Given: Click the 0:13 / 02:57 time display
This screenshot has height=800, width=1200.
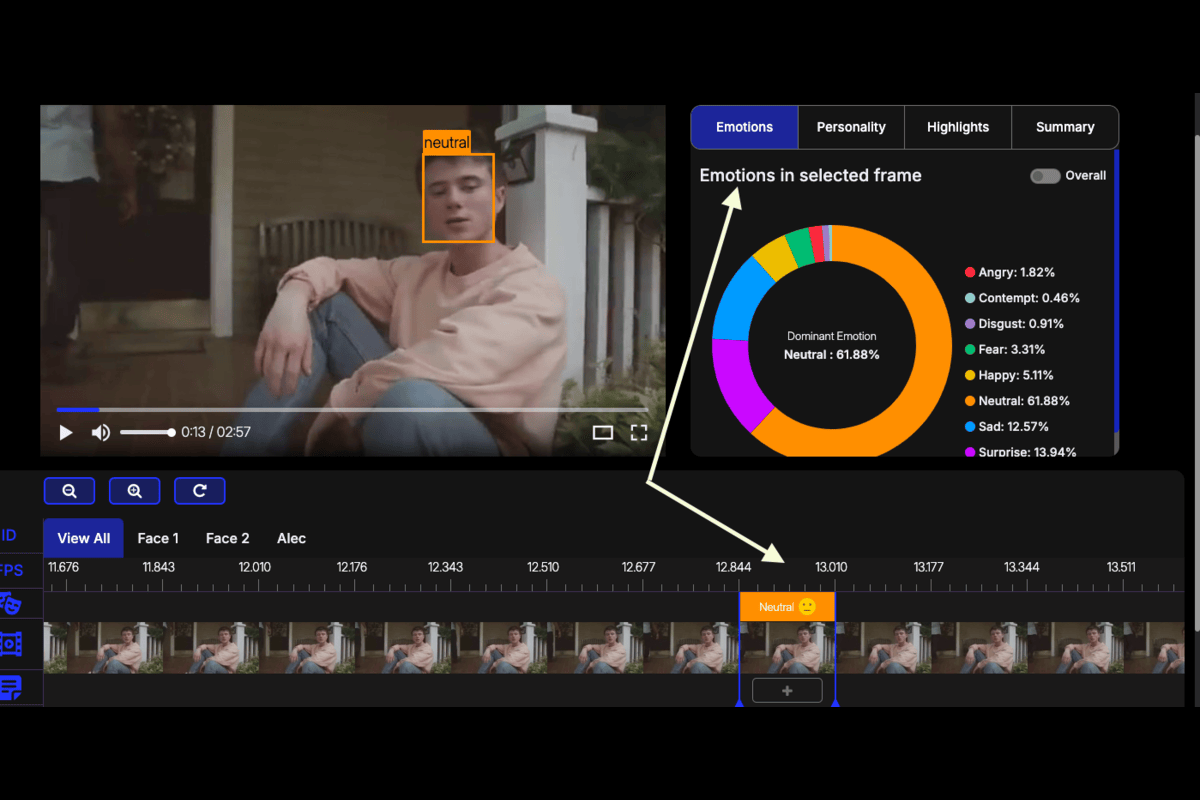Looking at the screenshot, I should tap(216, 433).
